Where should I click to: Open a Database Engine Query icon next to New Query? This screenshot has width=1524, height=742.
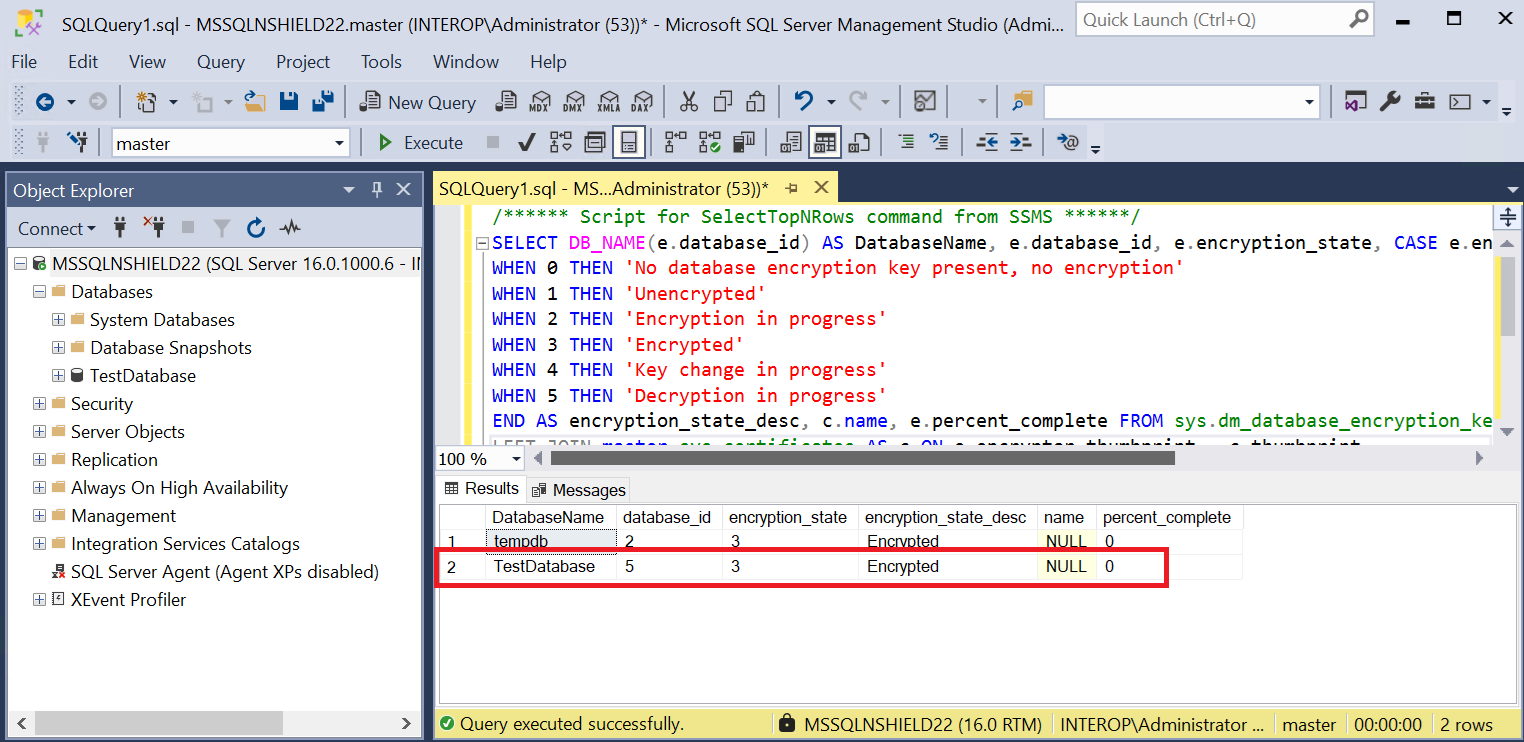click(x=507, y=102)
